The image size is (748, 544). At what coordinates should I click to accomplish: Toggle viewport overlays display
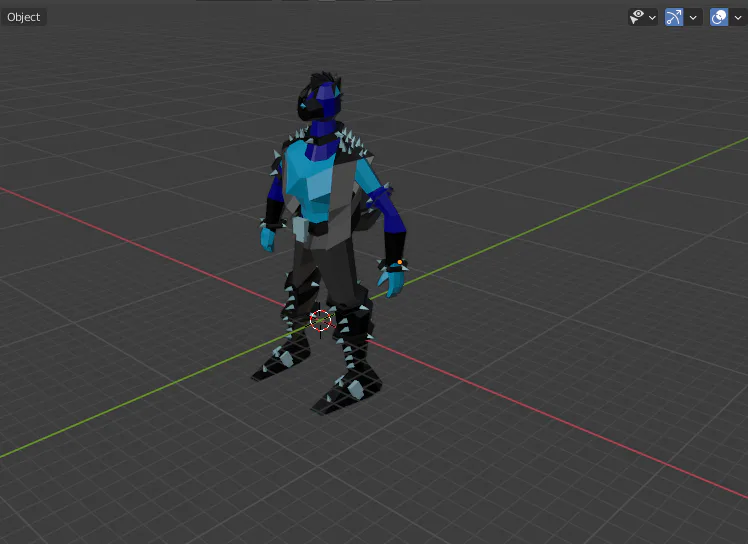[x=719, y=17]
